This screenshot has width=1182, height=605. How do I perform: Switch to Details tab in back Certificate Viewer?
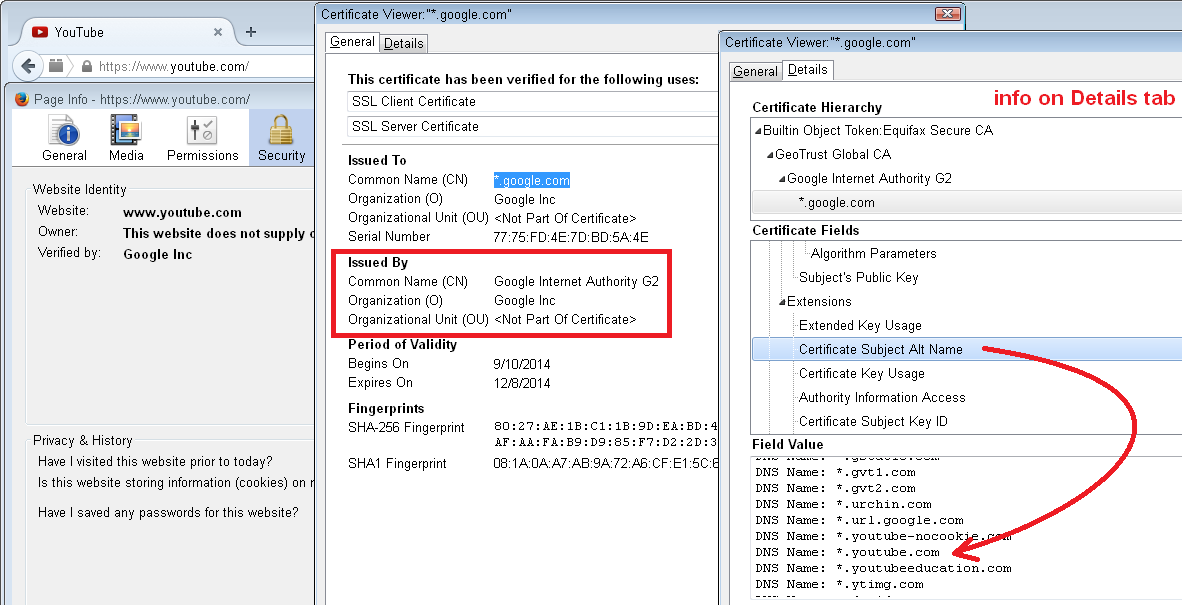pyautogui.click(x=404, y=43)
